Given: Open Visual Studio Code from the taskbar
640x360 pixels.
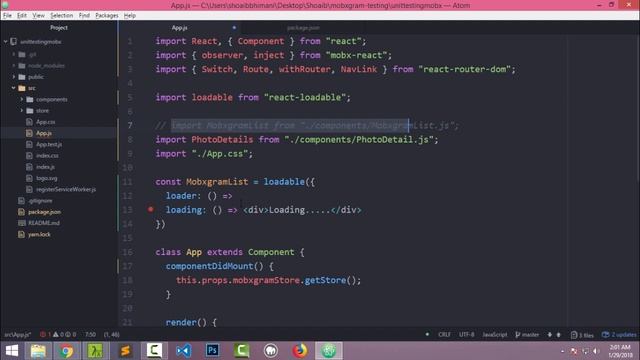Looking at the screenshot, I should [x=183, y=351].
